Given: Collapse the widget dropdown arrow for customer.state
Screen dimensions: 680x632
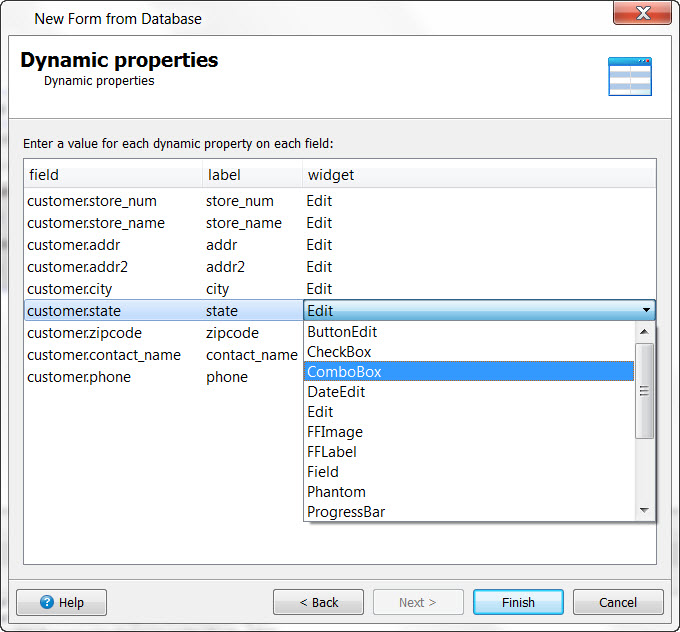Looking at the screenshot, I should 646,311.
